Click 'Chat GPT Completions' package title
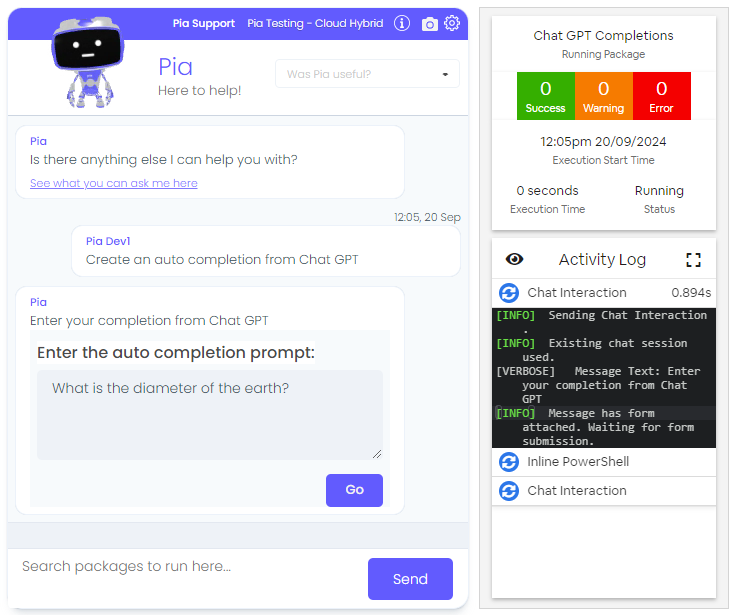 (603, 36)
